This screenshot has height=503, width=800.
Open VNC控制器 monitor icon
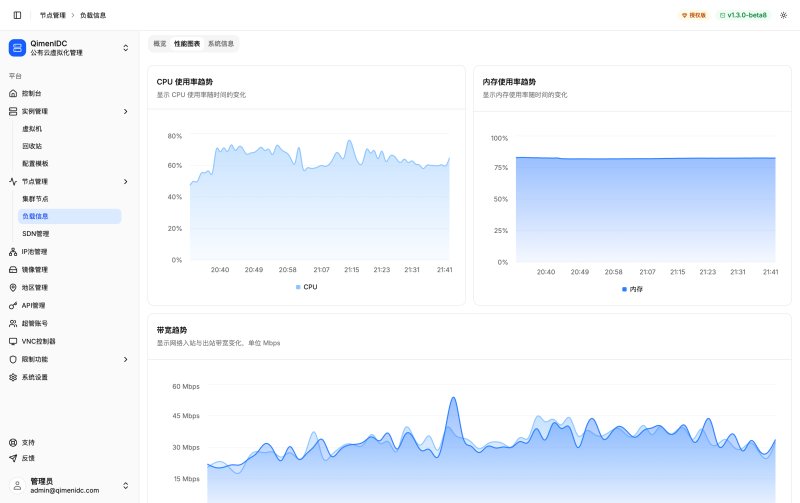[x=13, y=341]
